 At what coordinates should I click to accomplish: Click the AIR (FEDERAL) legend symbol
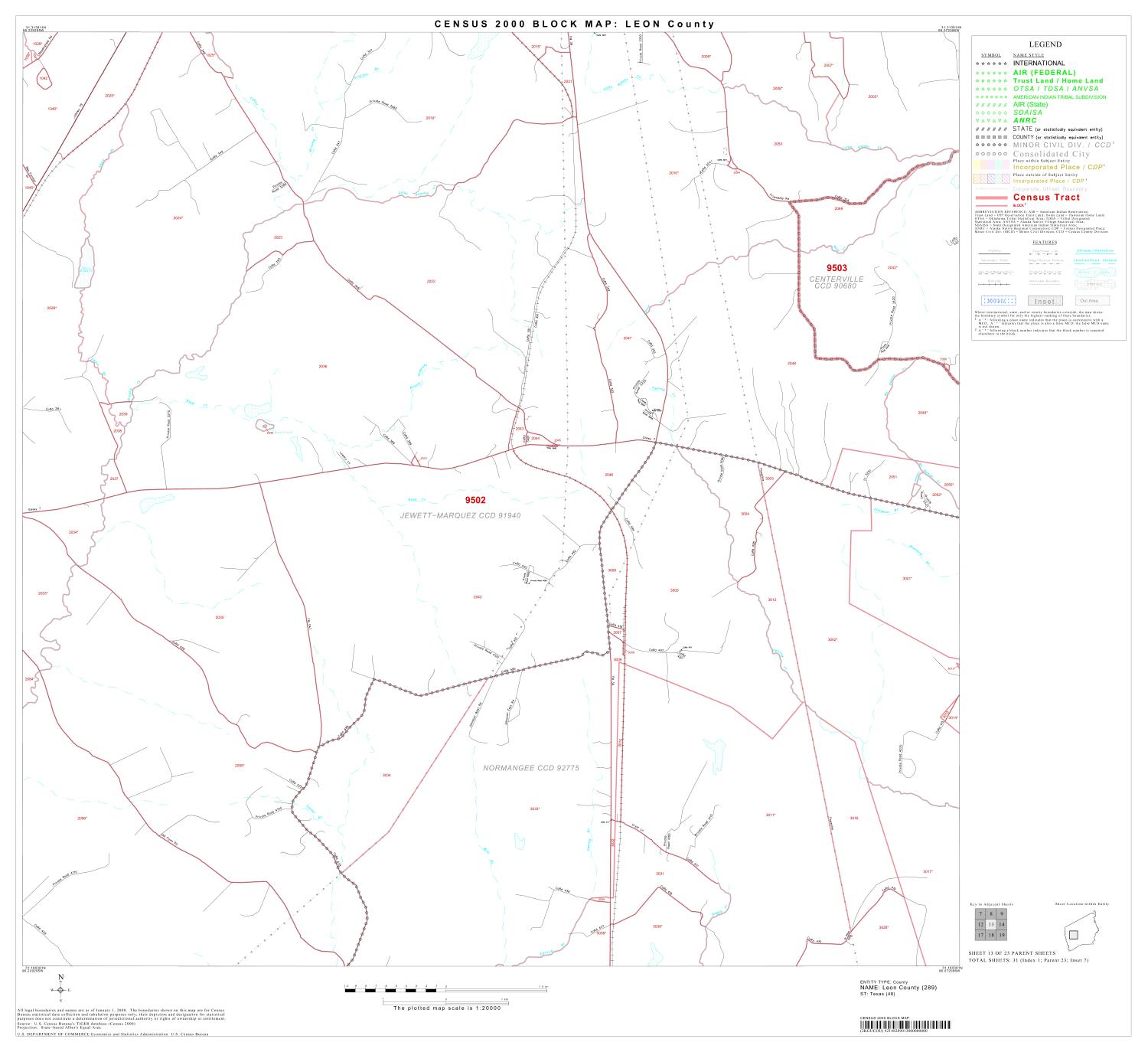pyautogui.click(x=990, y=72)
